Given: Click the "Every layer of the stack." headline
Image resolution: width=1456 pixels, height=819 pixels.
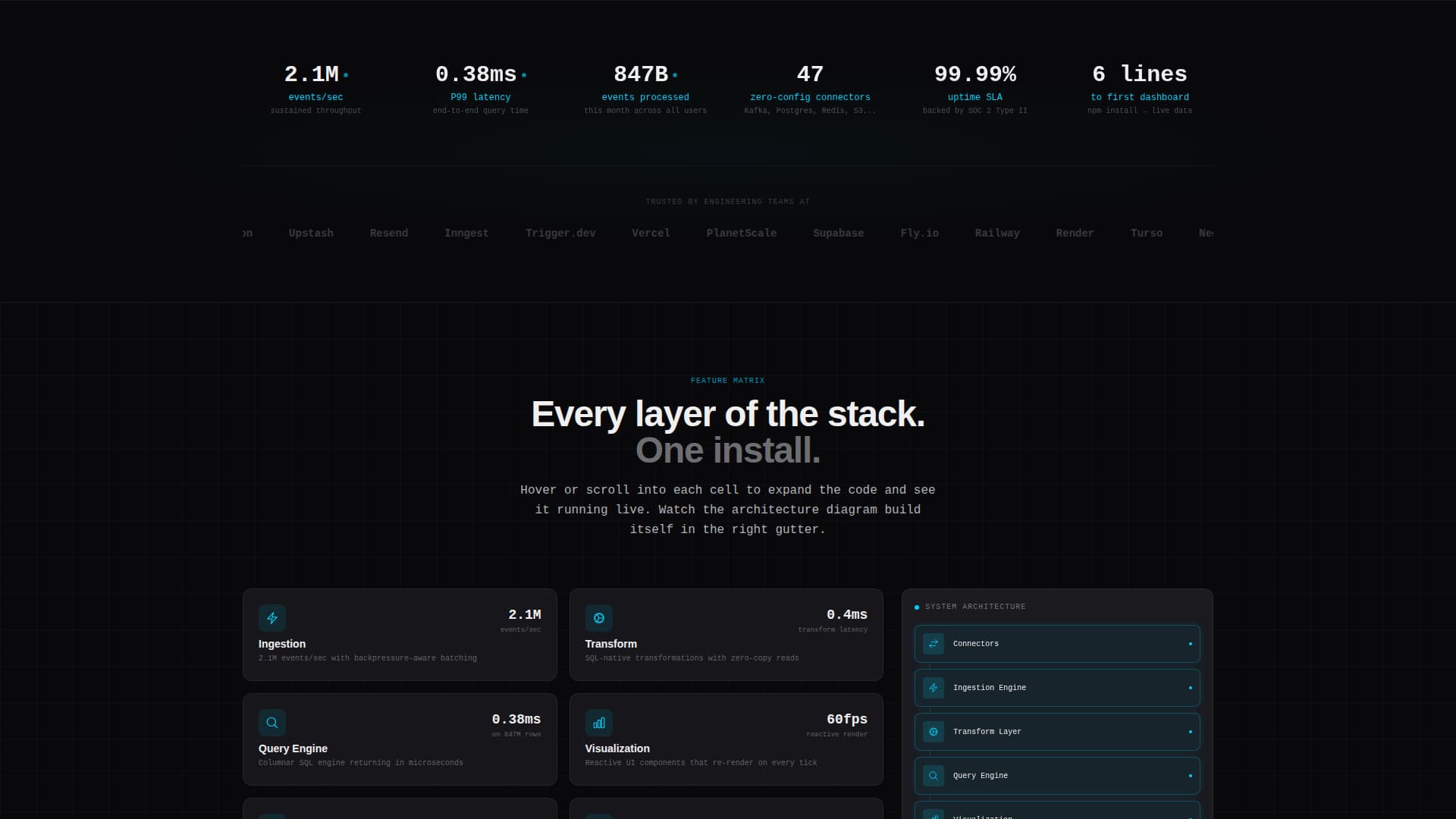Looking at the screenshot, I should point(728,414).
